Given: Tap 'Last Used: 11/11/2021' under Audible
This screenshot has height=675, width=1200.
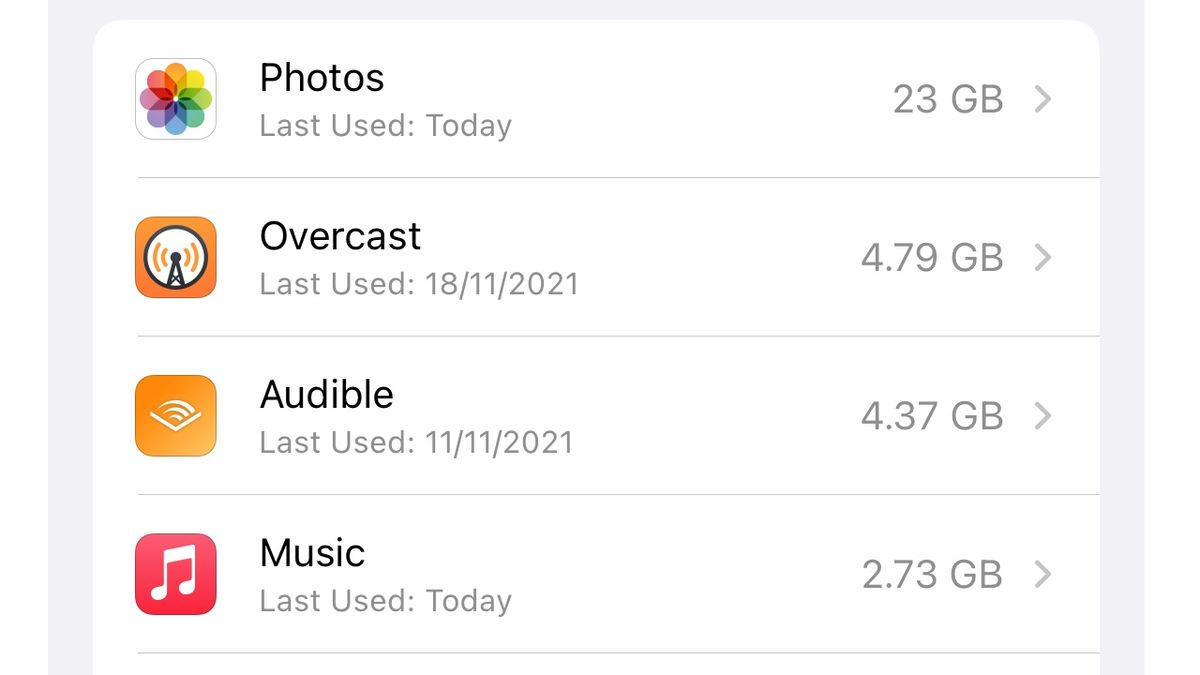Looking at the screenshot, I should click(x=416, y=441).
